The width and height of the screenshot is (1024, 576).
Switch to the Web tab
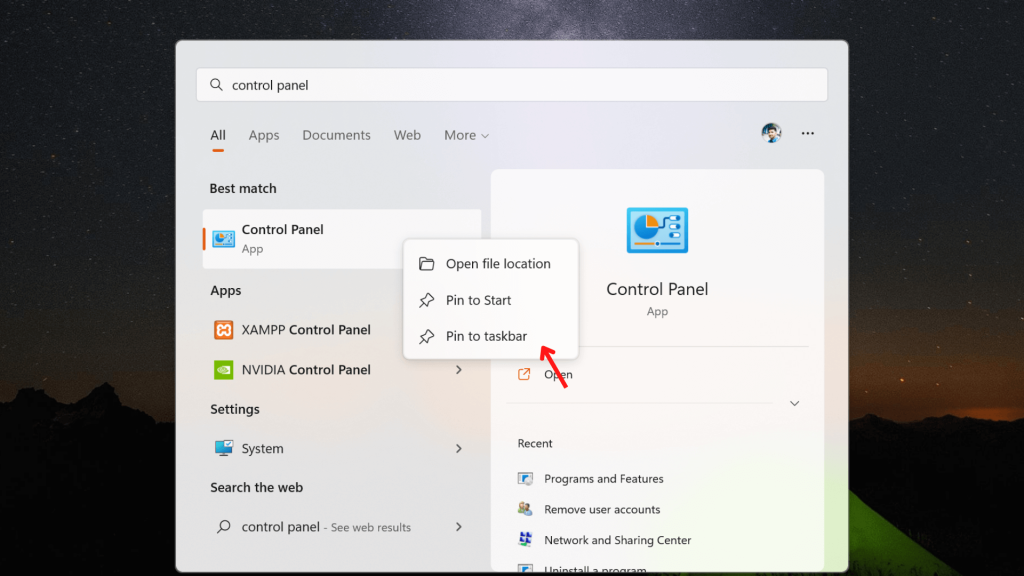coord(407,135)
